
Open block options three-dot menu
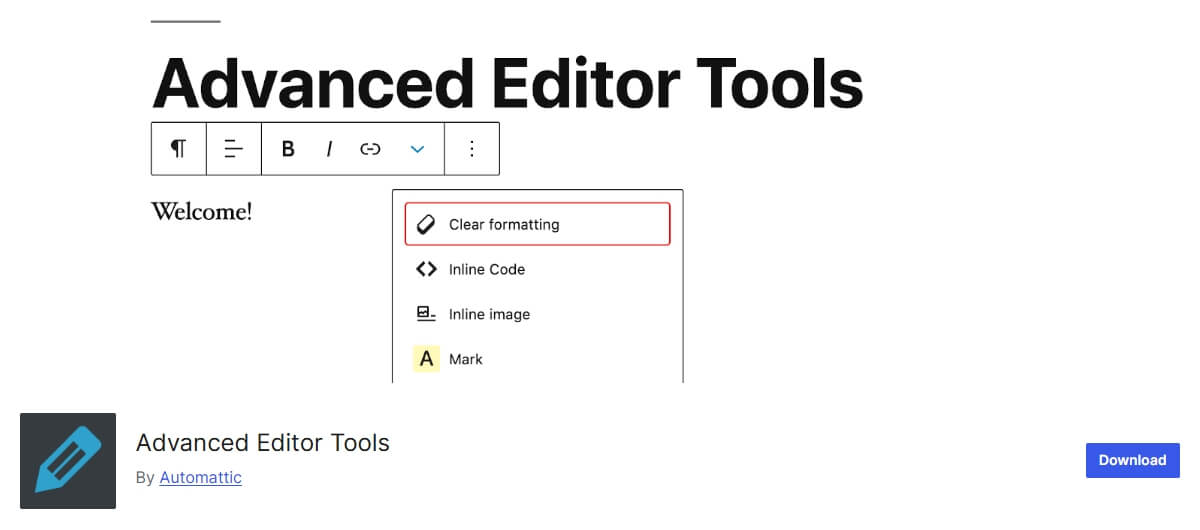pos(472,149)
